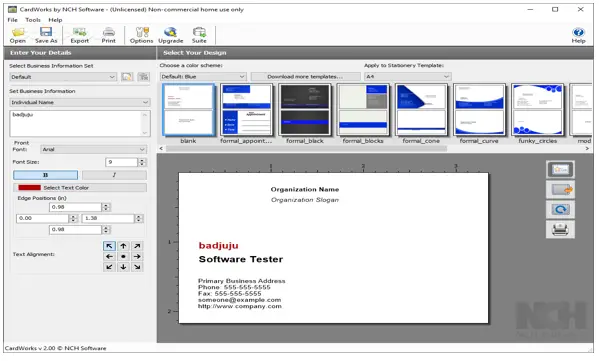The height and width of the screenshot is (361, 599).
Task: Click the Export toolbar icon
Action: 79,35
